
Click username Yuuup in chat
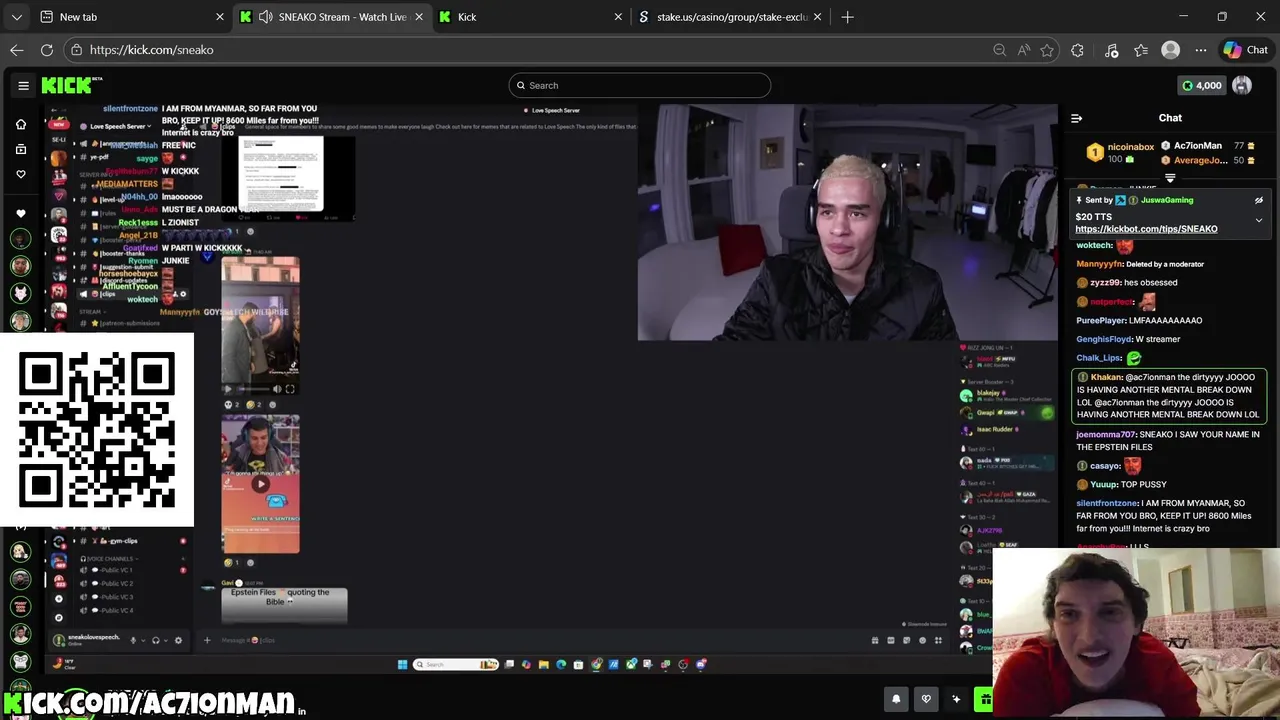click(x=1103, y=485)
